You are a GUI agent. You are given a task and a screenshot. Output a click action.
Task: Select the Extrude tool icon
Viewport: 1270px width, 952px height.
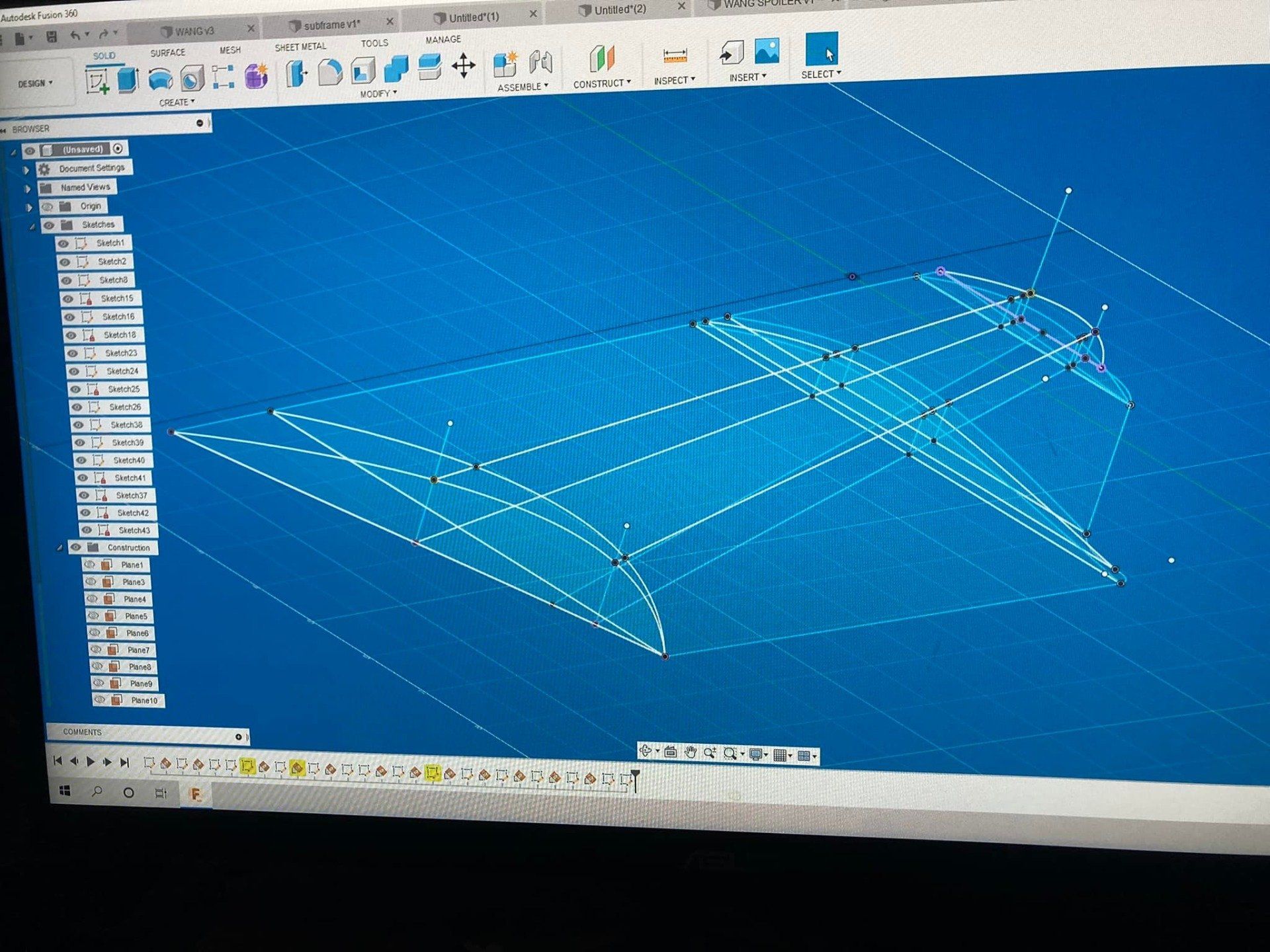click(x=128, y=80)
